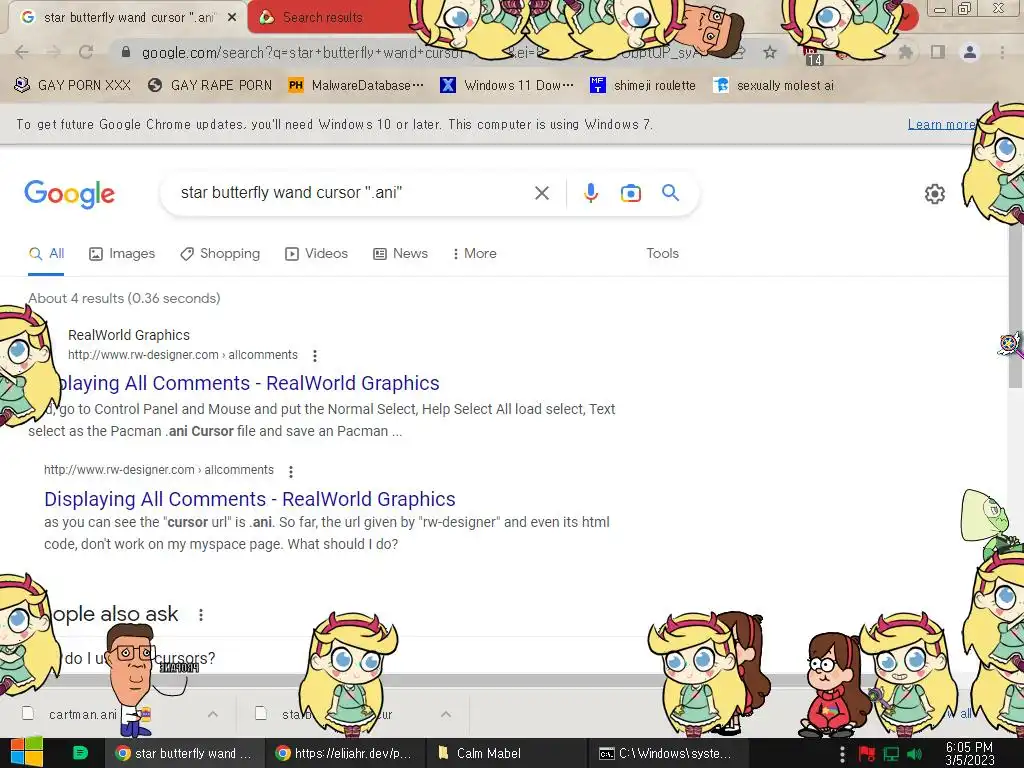The height and width of the screenshot is (768, 1024).
Task: Open Windows 11 Dow… bookmark
Action: 507,85
